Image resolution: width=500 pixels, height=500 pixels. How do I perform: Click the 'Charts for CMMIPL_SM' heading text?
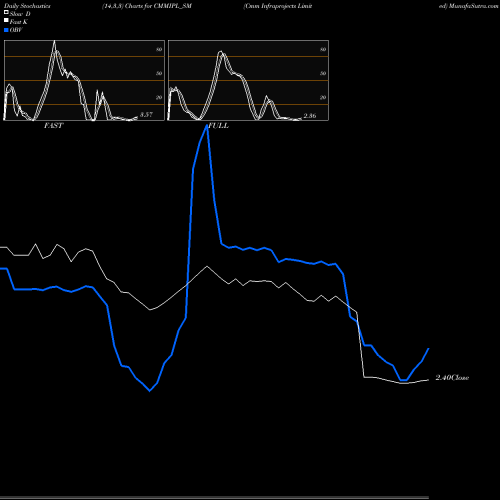click(x=158, y=6)
